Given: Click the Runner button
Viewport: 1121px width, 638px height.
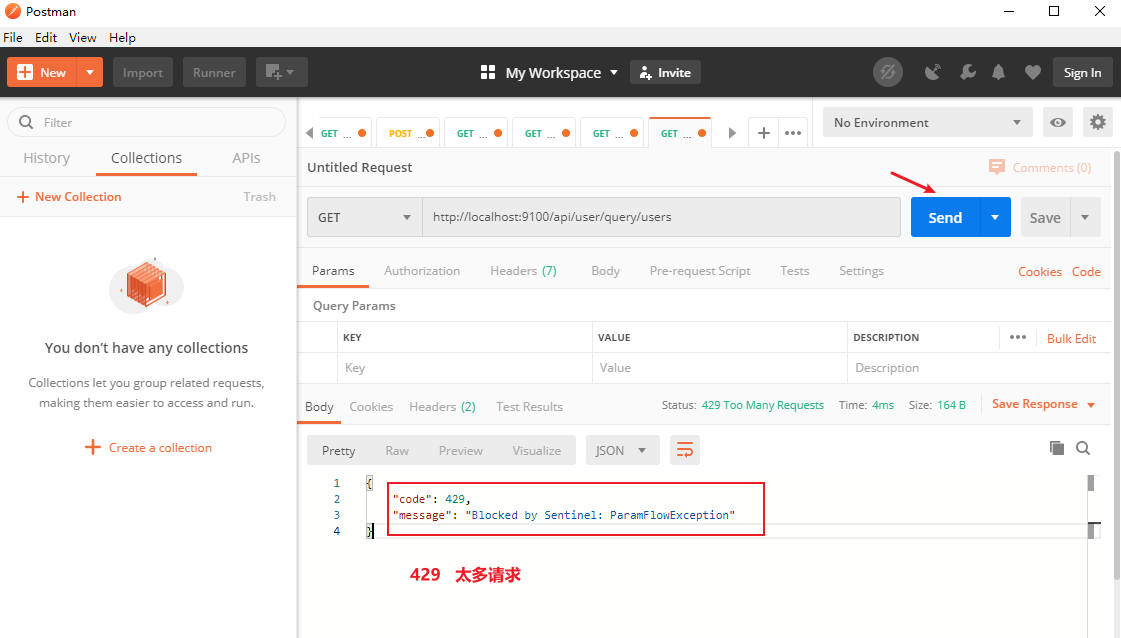Looking at the screenshot, I should 214,72.
